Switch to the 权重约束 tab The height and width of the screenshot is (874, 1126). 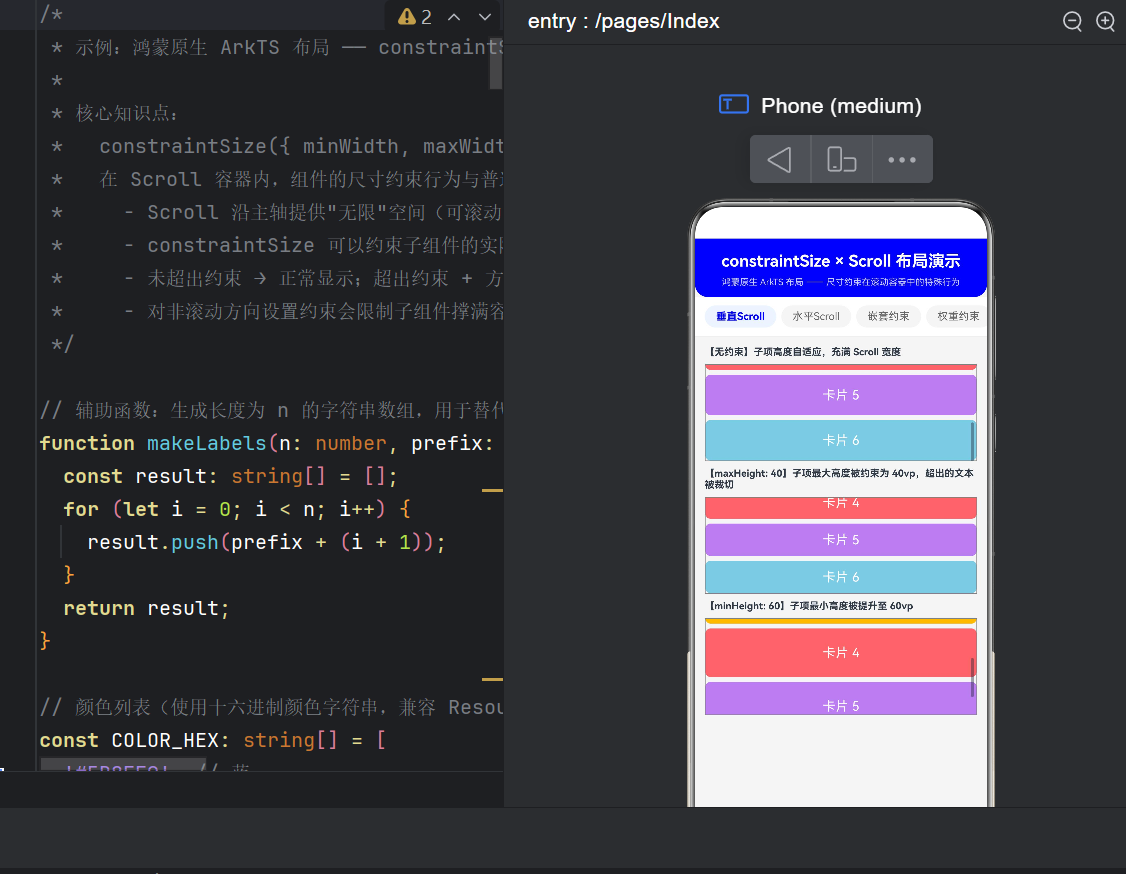pyautogui.click(x=957, y=316)
